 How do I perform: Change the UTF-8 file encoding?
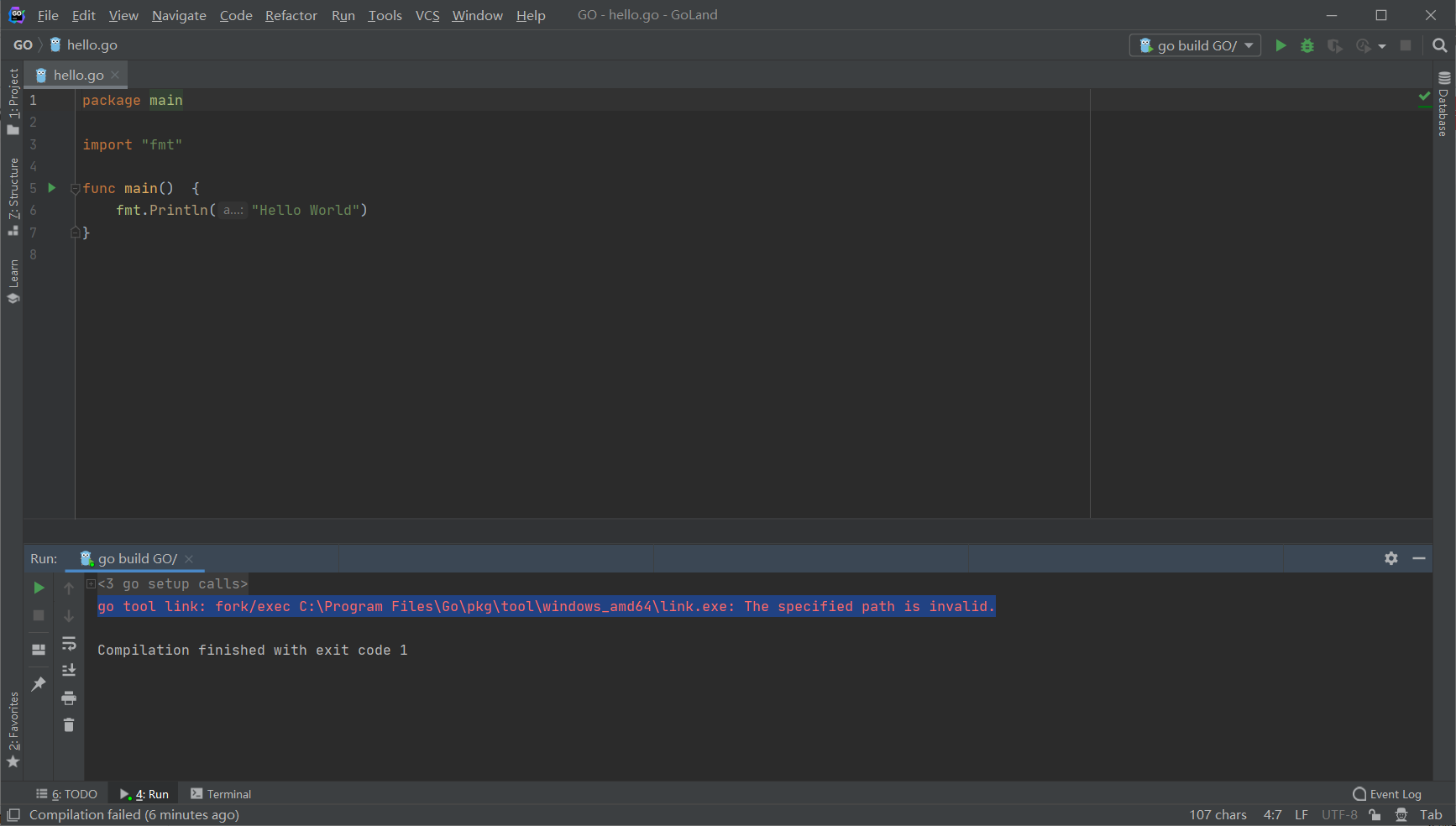1339,815
